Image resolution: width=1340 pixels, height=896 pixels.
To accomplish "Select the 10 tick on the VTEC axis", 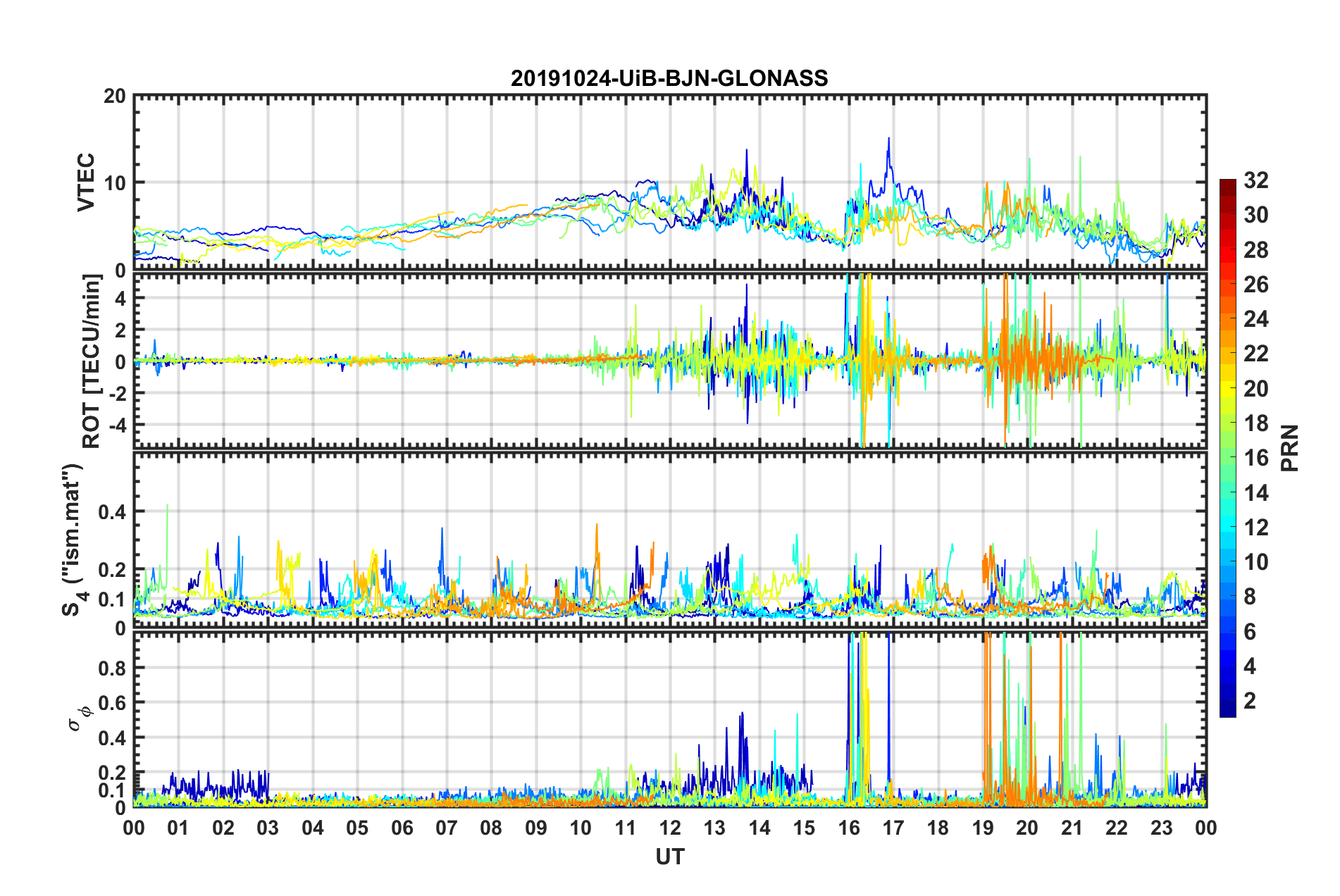I will tap(115, 183).
